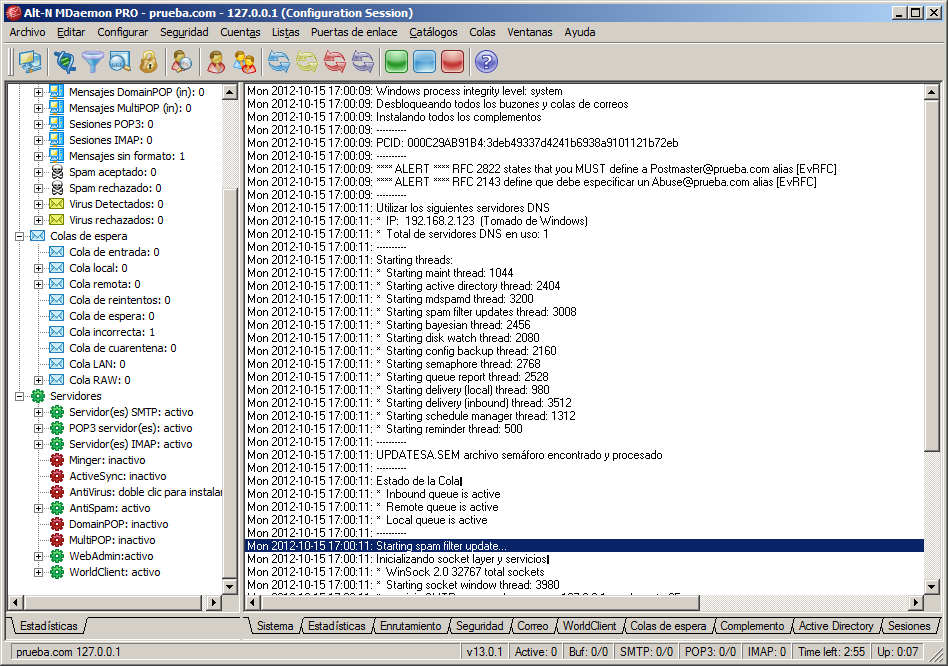Viewport: 948px width, 666px height.
Task: Collapse the Servidores tree branch
Action: click(x=22, y=396)
